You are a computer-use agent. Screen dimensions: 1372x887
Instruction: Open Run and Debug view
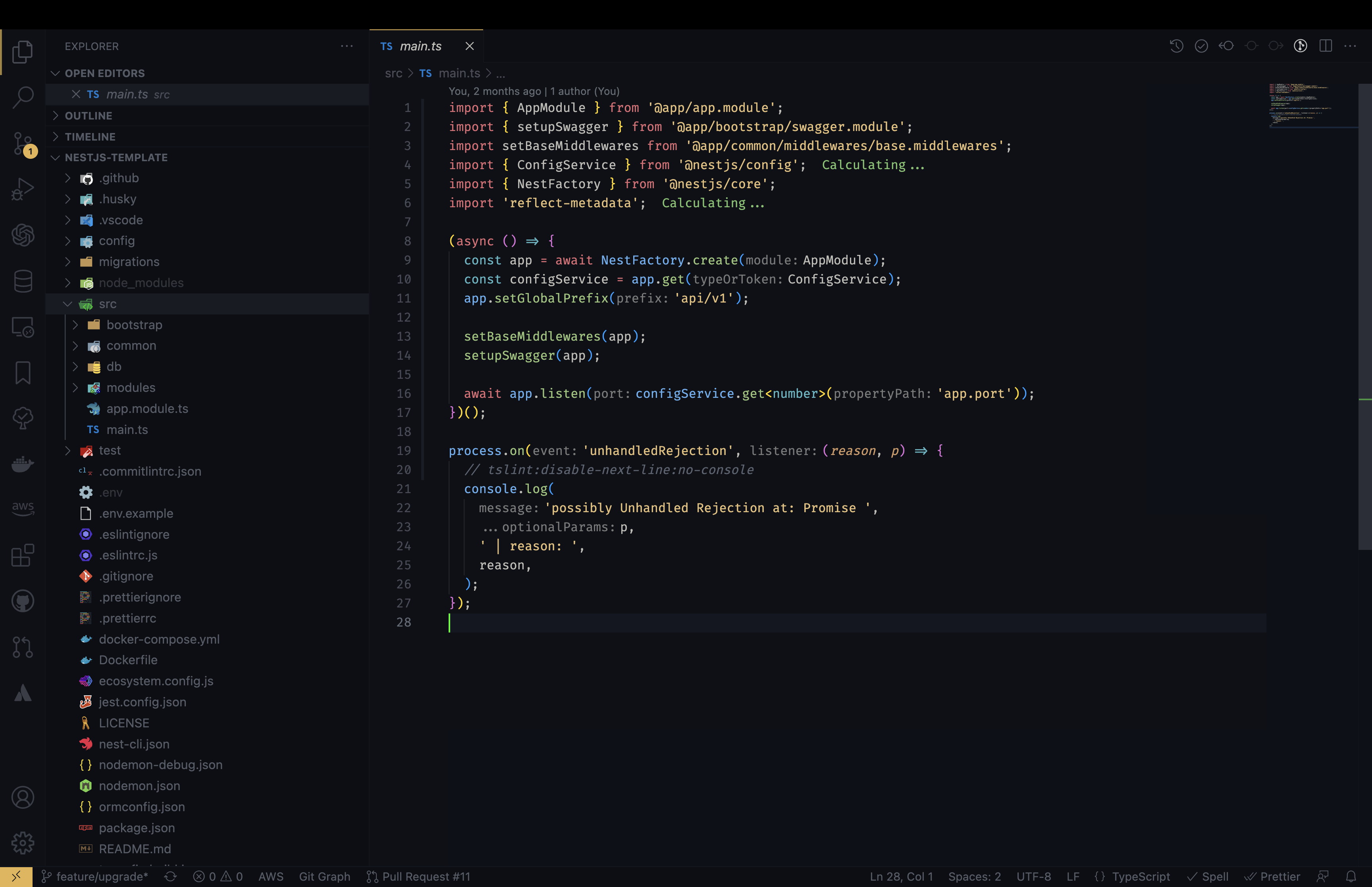pyautogui.click(x=23, y=189)
